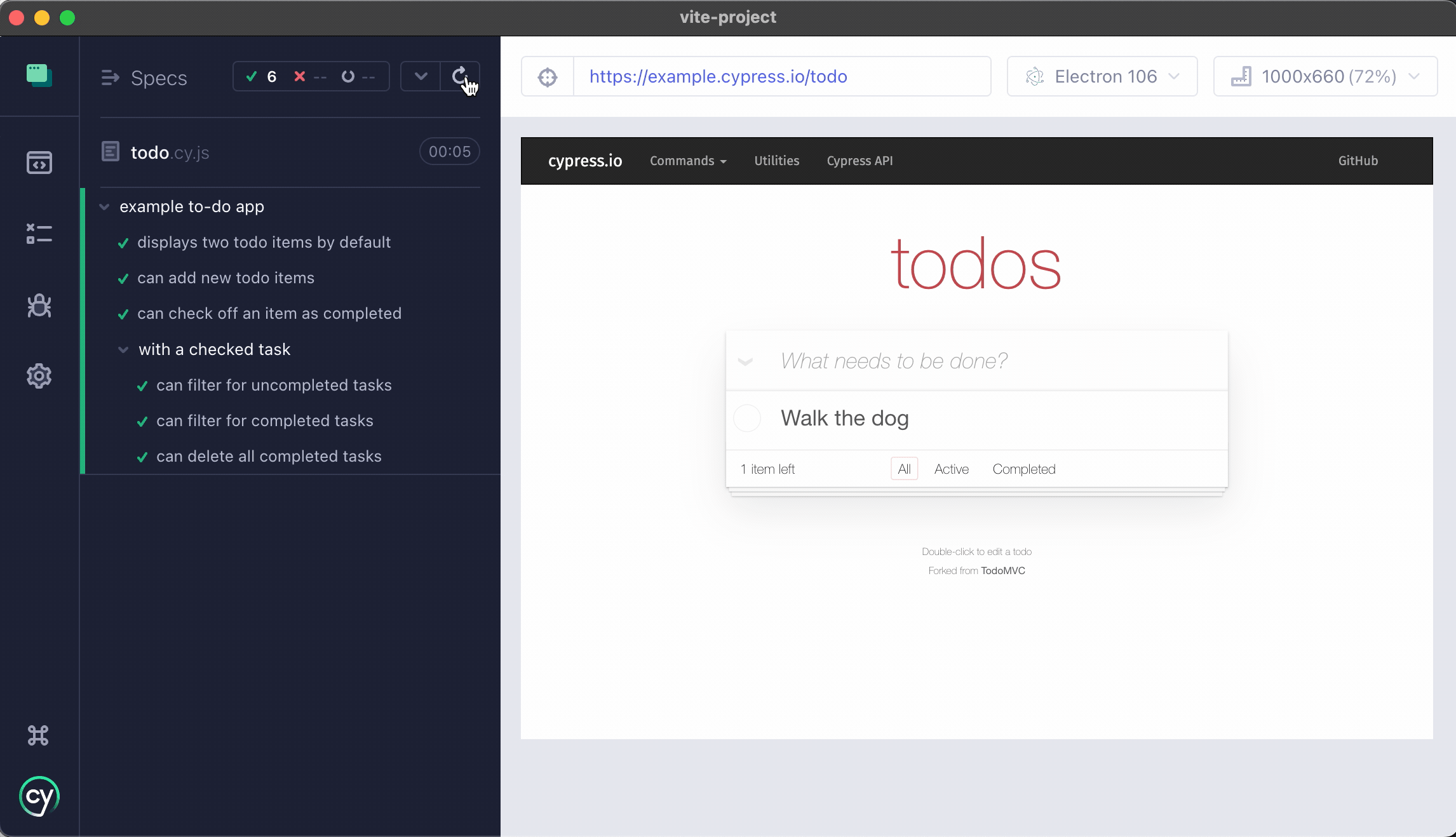Open the Electron 106 browser dropdown
The width and height of the screenshot is (1456, 837).
(x=1102, y=77)
